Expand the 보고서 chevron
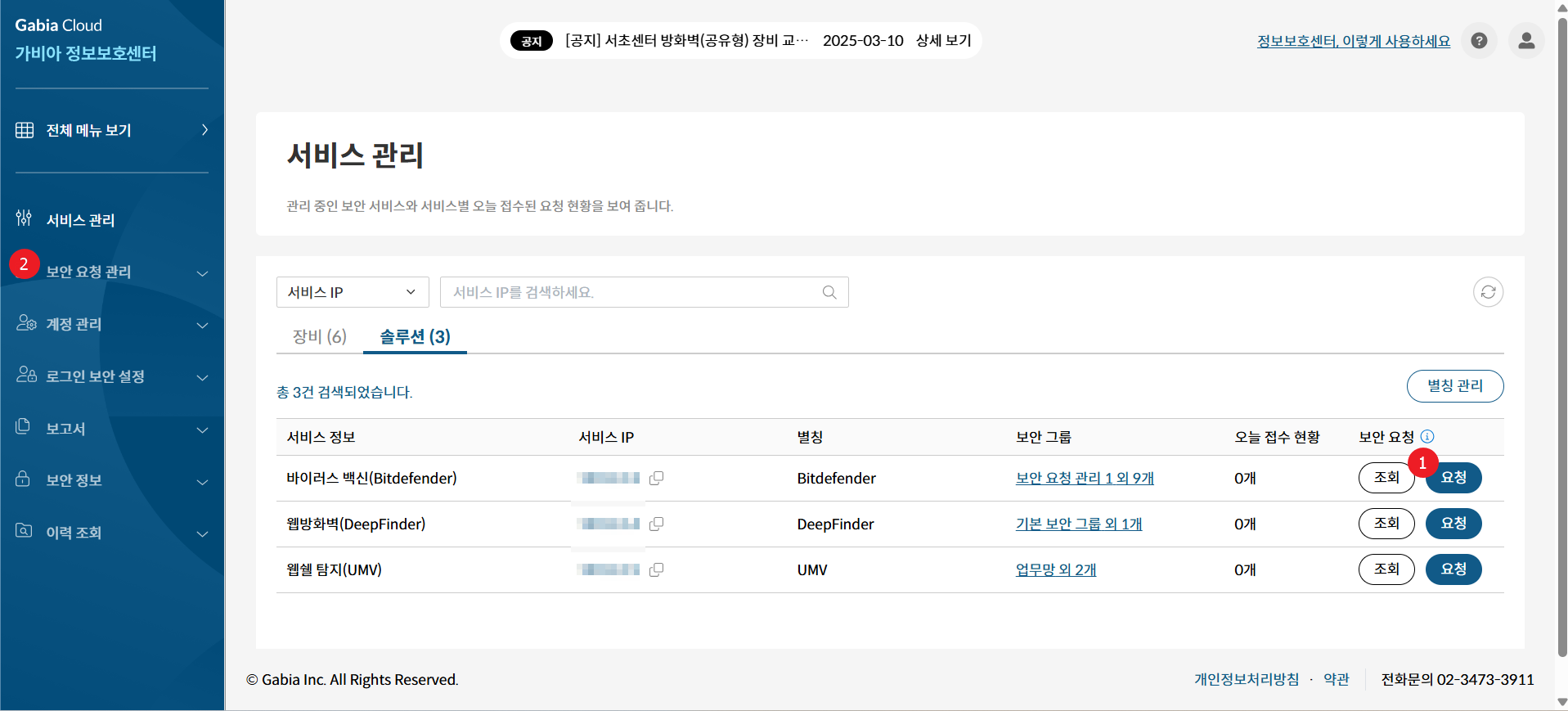Screen dimensions: 1568x711 click(202, 430)
